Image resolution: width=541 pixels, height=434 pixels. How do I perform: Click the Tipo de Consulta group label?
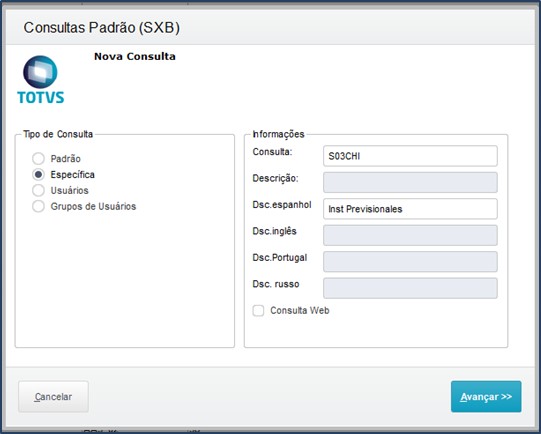click(58, 134)
